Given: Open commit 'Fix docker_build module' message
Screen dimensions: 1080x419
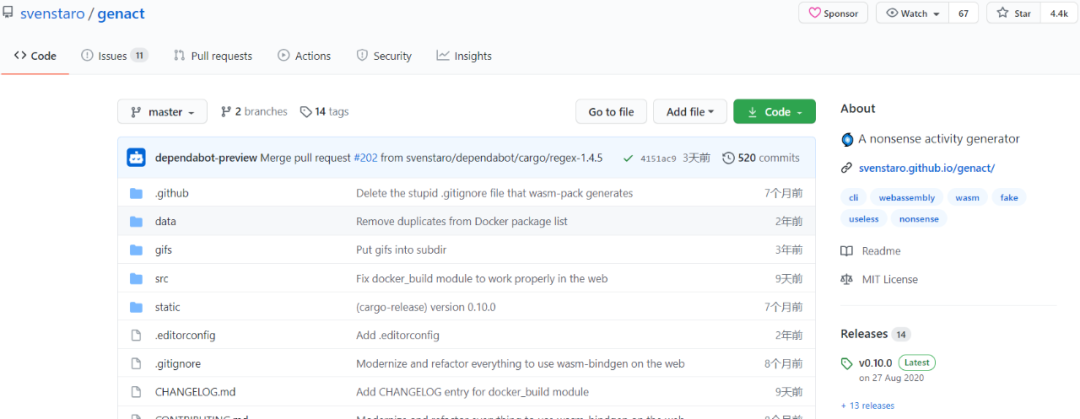Looking at the screenshot, I should [x=481, y=278].
